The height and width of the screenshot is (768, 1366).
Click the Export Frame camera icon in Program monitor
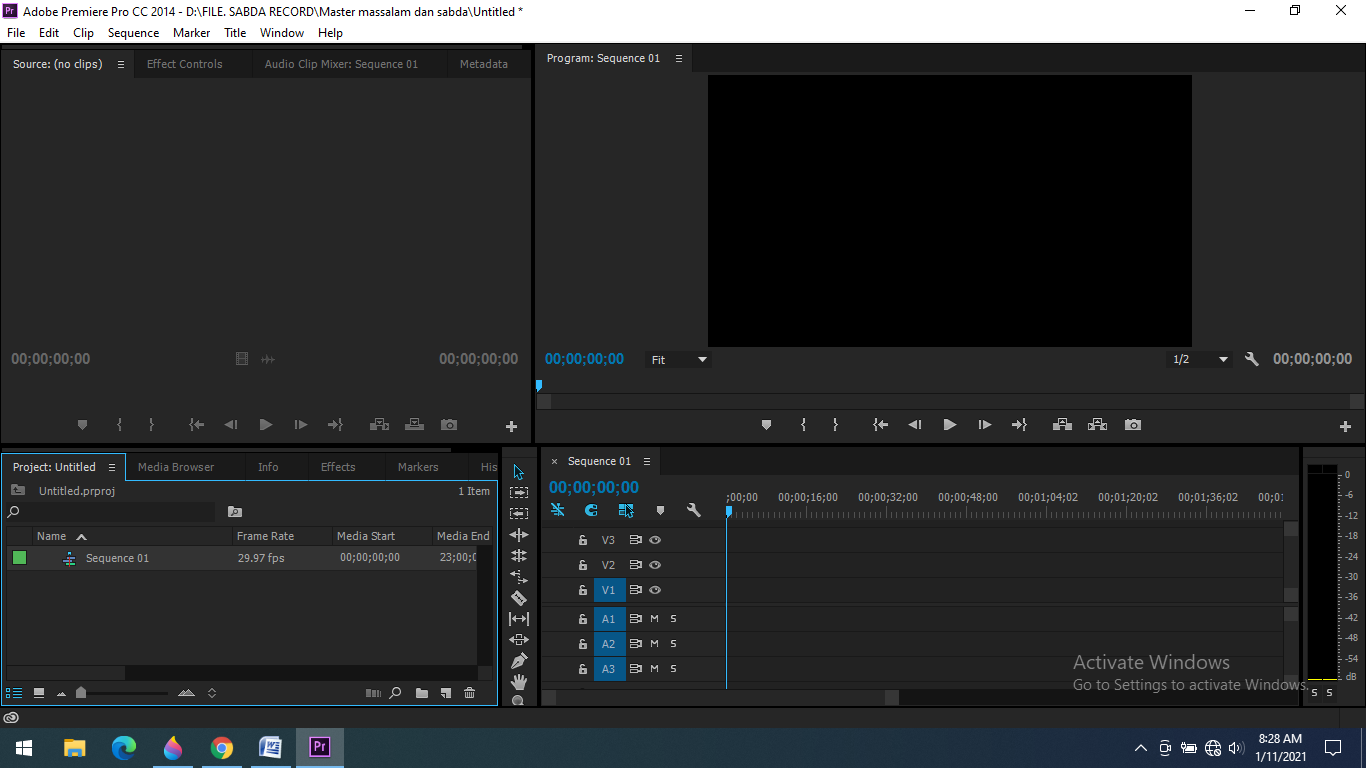tap(1132, 425)
